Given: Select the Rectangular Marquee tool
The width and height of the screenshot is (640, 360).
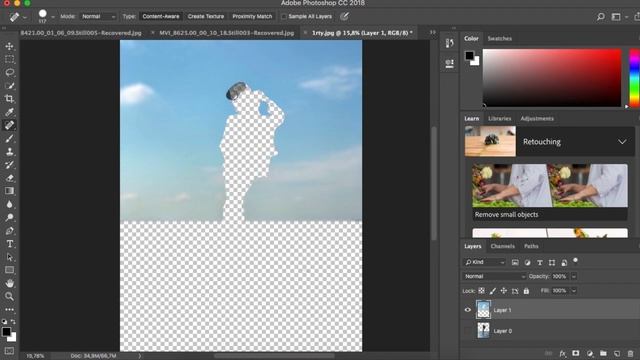Looking at the screenshot, I should coord(9,59).
